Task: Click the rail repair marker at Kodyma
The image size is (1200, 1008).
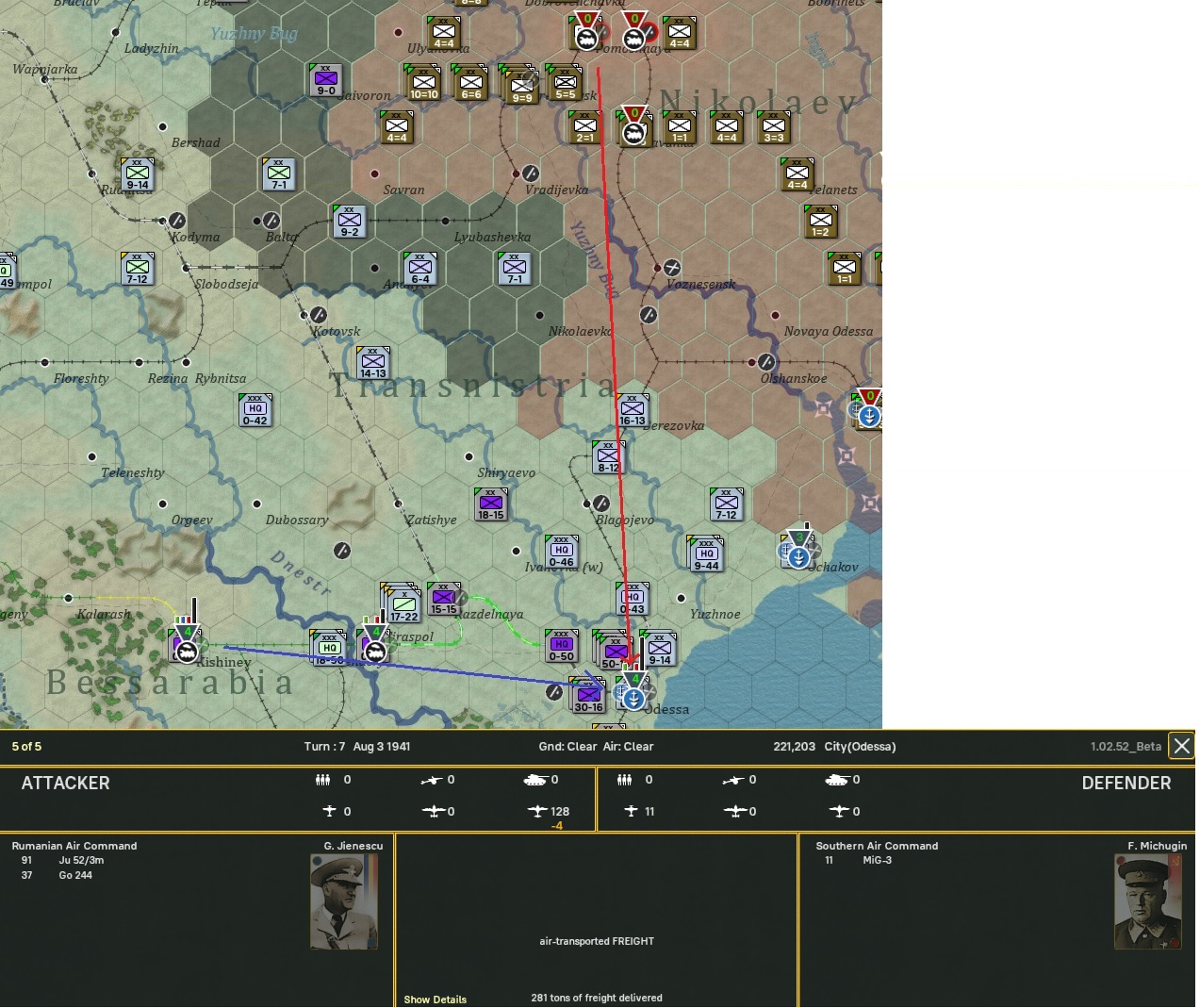Action: [176, 221]
